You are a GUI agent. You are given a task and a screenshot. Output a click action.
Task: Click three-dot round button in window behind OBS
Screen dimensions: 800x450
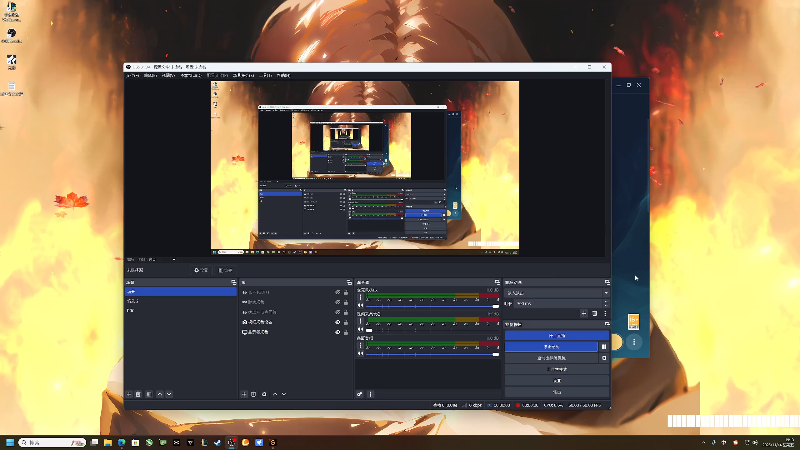pyautogui.click(x=634, y=342)
